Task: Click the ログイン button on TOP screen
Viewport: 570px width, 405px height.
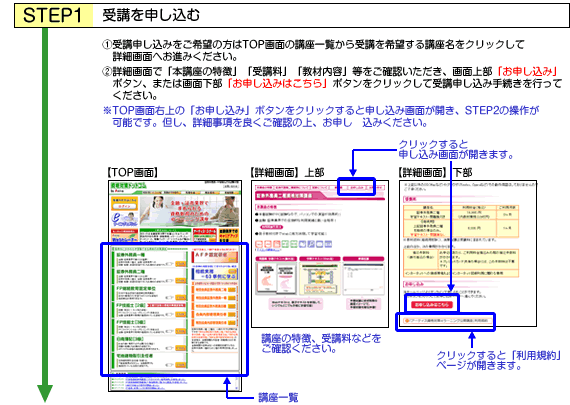Action: (124, 206)
